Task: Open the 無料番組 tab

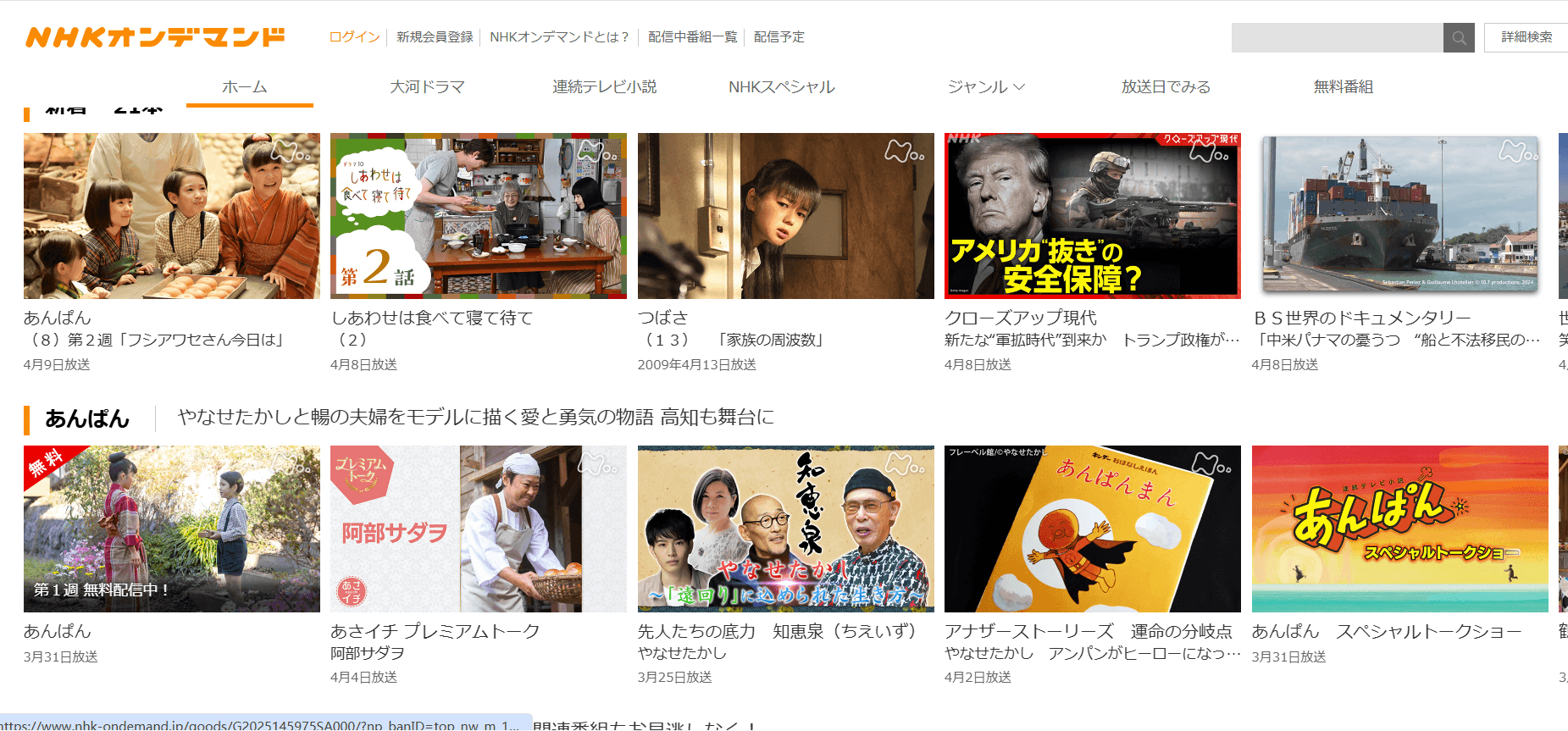Action: click(1343, 86)
